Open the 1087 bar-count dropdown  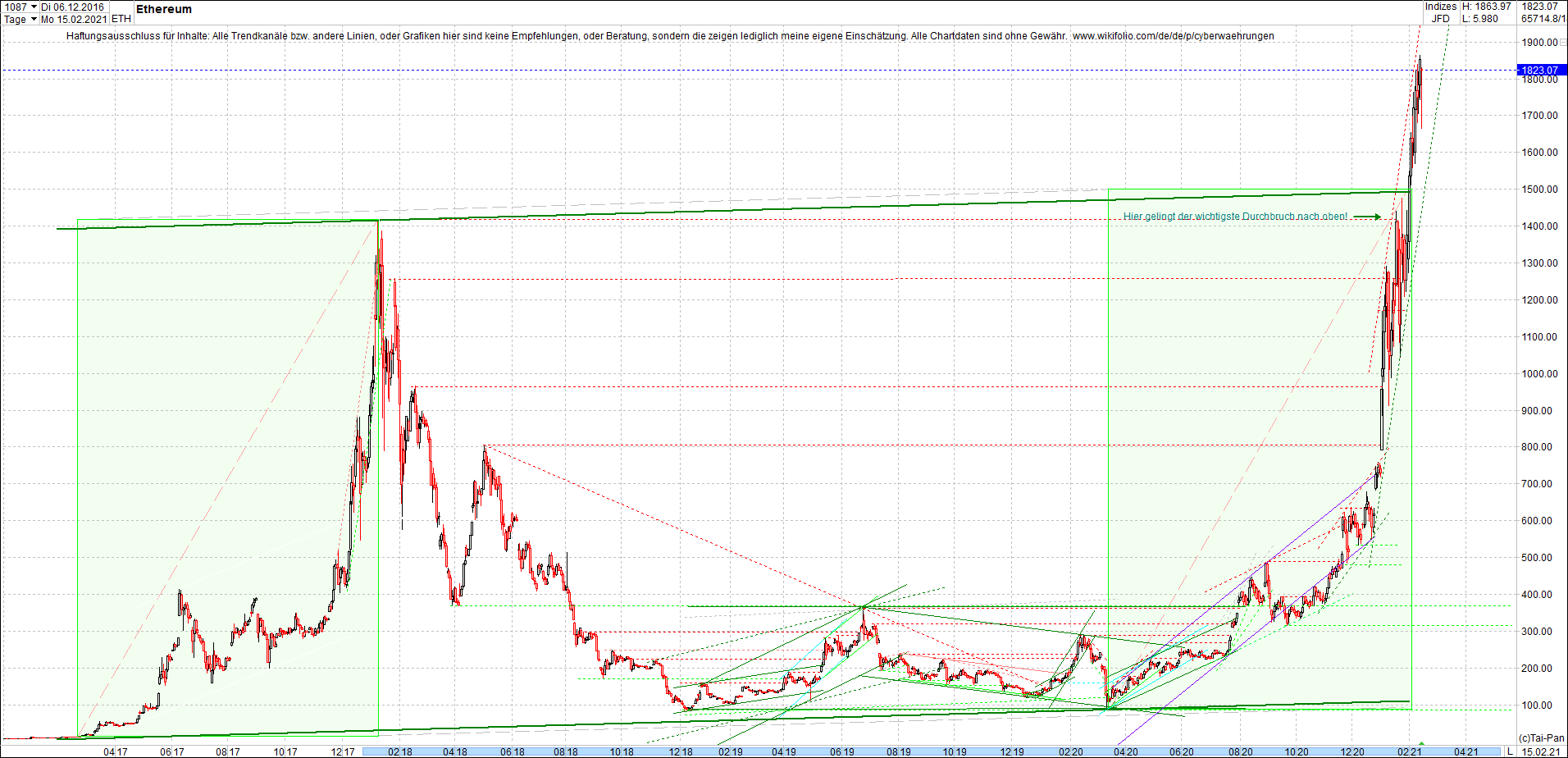tap(21, 7)
